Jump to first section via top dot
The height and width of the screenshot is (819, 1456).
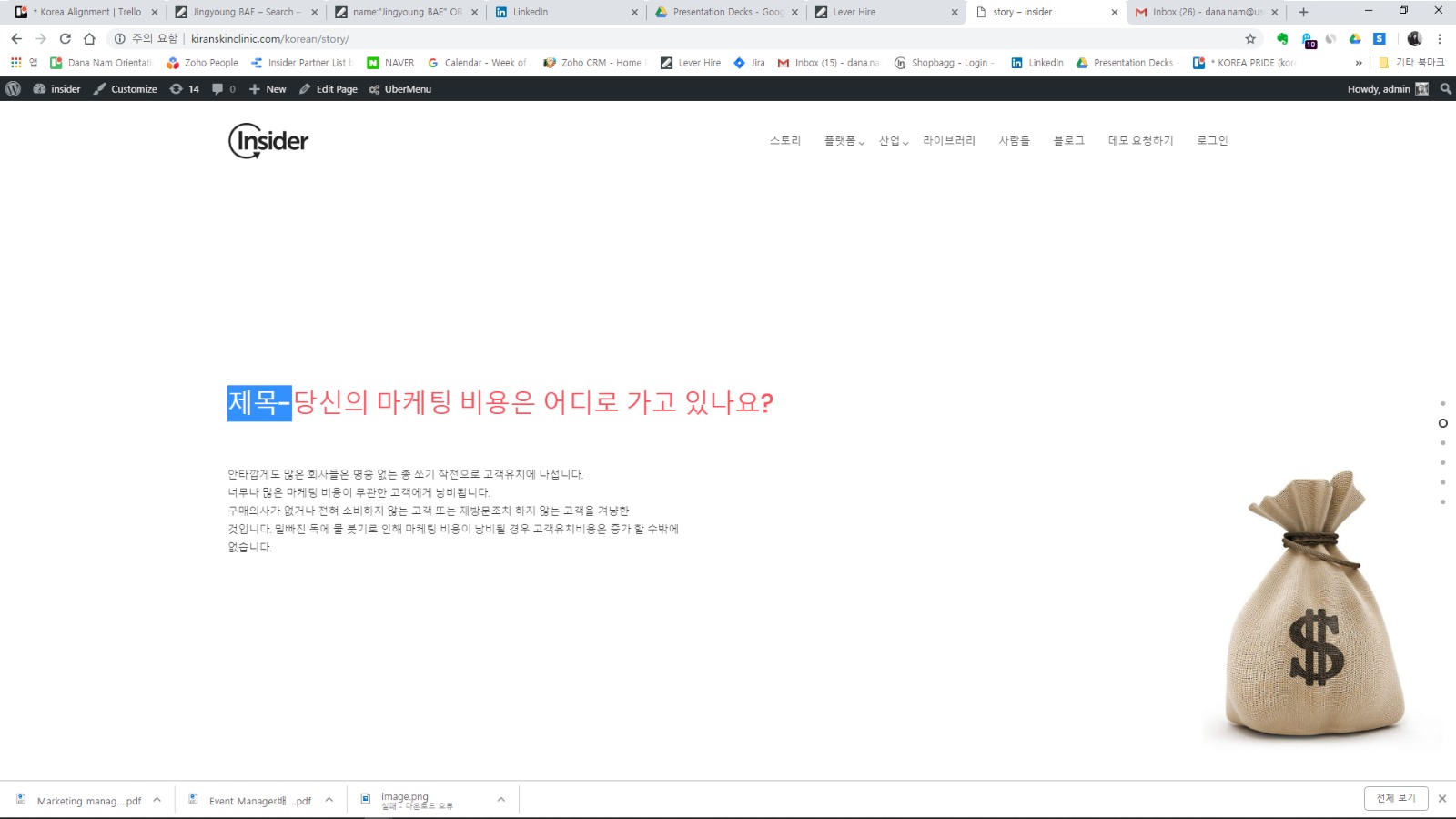coord(1442,403)
